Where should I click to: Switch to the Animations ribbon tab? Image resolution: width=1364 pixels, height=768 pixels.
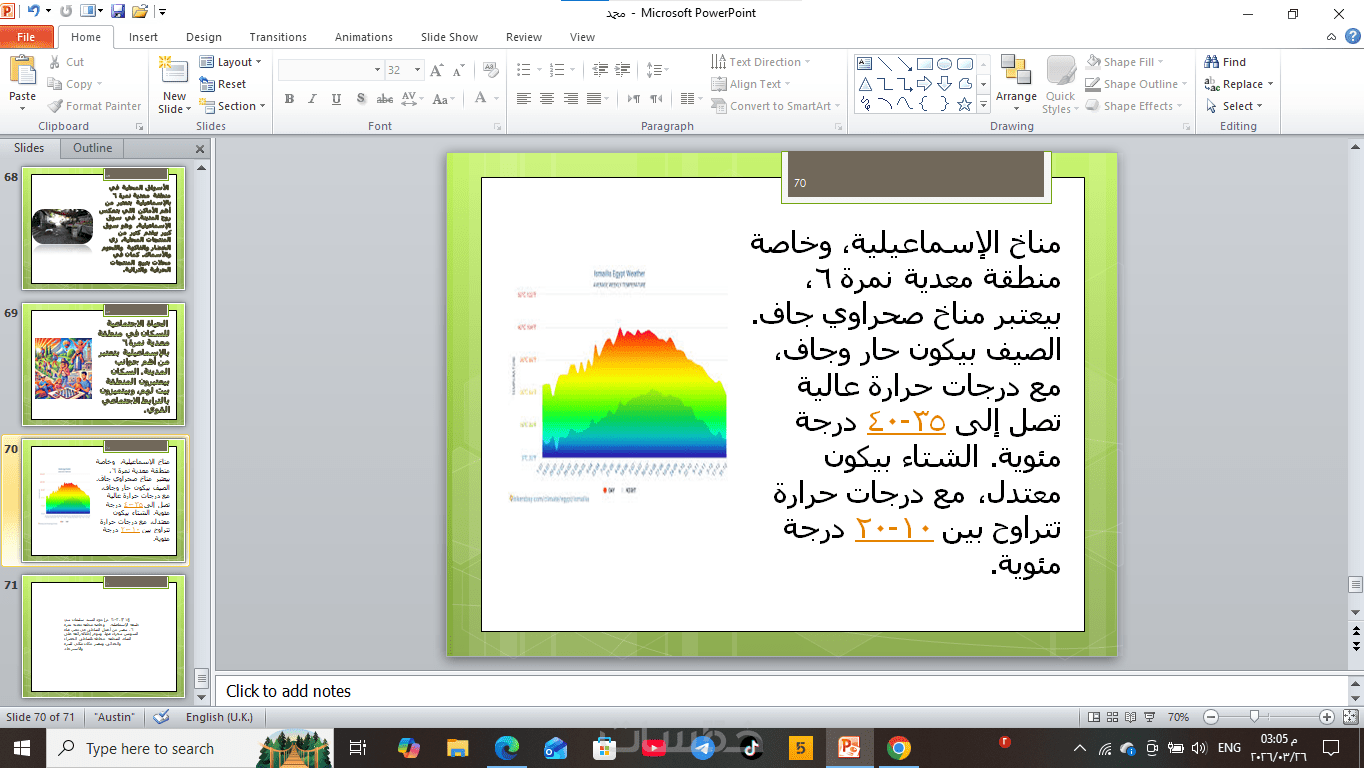364,37
